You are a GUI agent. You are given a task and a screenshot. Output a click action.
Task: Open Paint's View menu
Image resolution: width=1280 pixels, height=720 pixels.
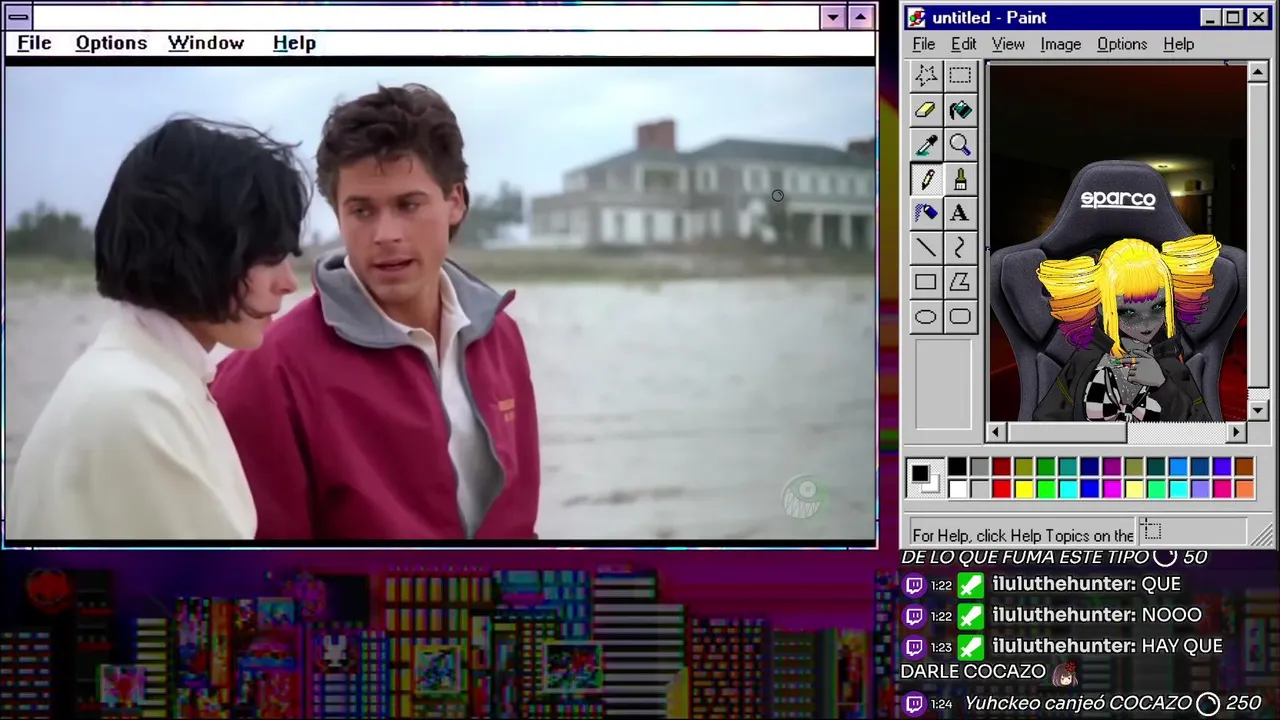(x=1008, y=44)
